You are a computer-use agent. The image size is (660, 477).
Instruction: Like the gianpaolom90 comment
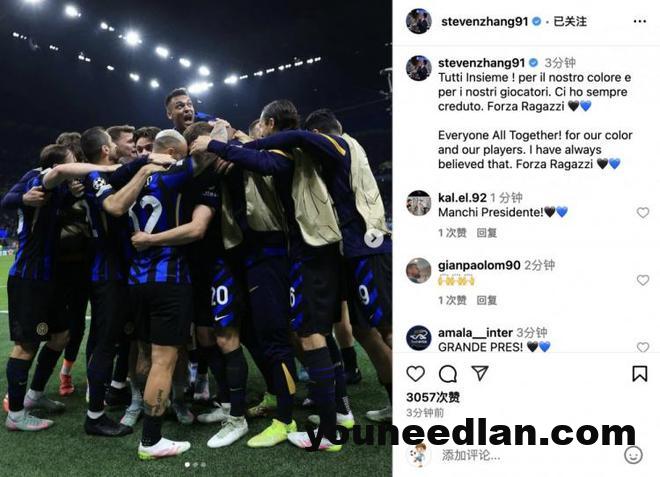643,280
